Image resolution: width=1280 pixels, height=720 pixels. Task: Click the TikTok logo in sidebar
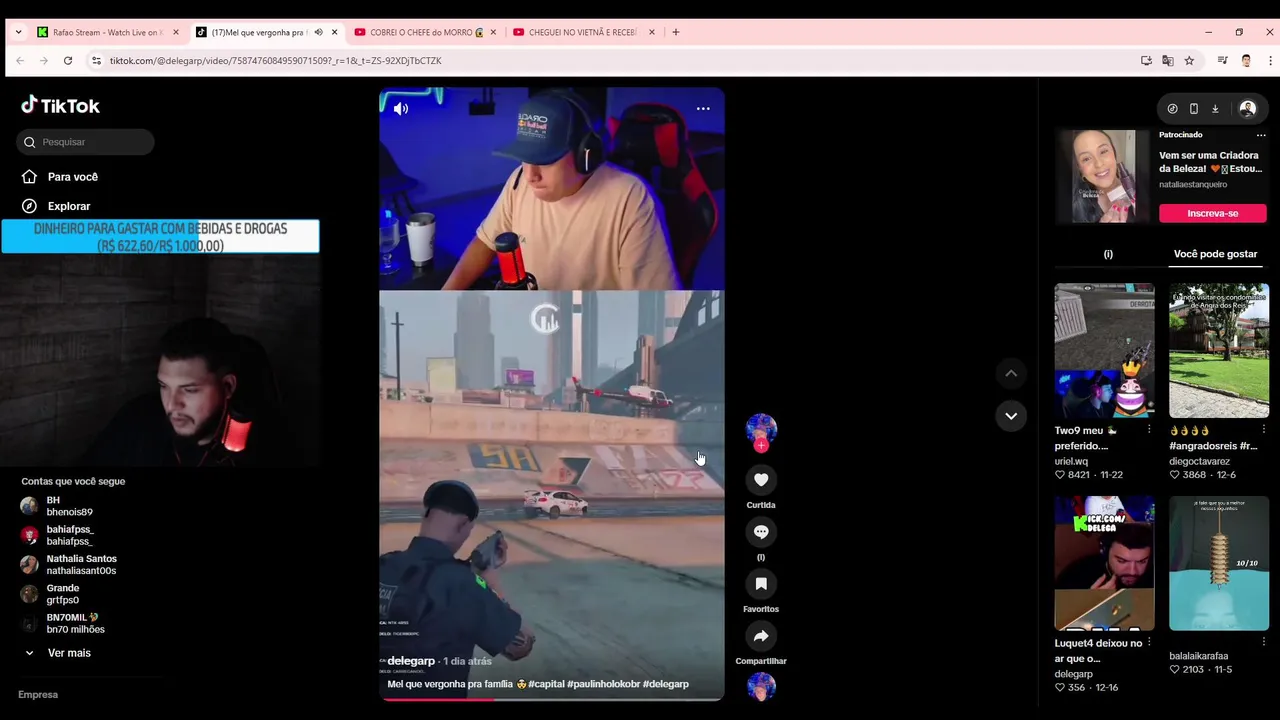(x=61, y=105)
